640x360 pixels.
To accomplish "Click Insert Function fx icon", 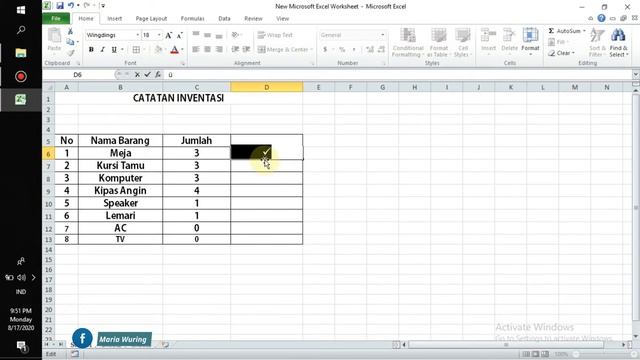I will click(158, 75).
